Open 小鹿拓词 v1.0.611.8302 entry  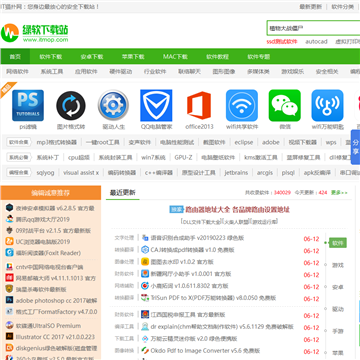[189, 286]
